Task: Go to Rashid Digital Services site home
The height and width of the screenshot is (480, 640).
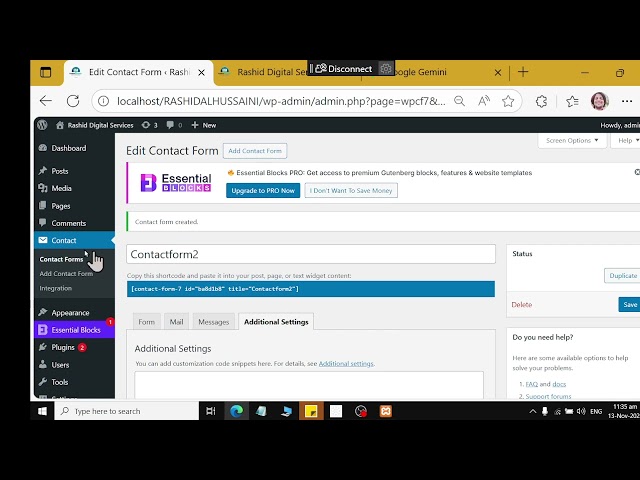Action: 95,125
